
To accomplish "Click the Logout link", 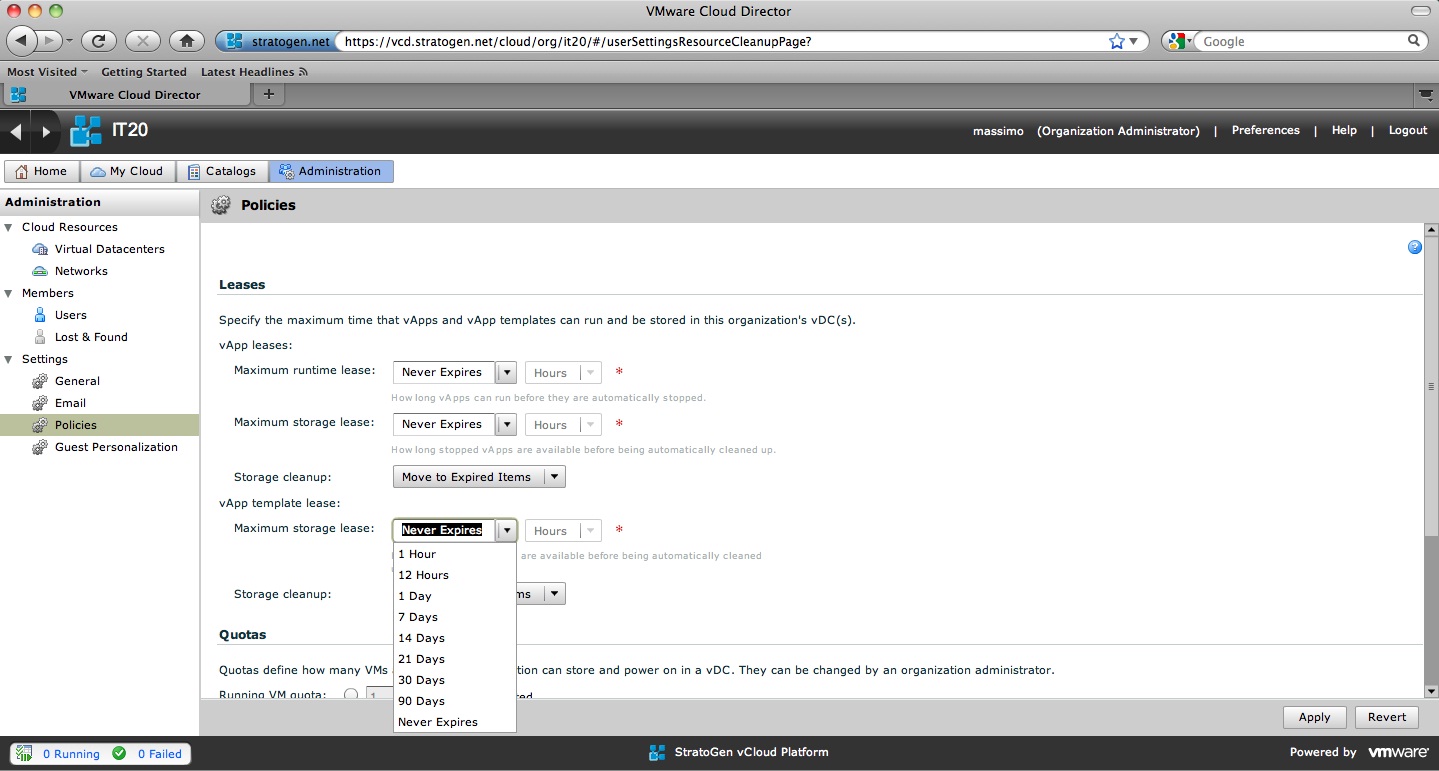I will tap(1407, 130).
